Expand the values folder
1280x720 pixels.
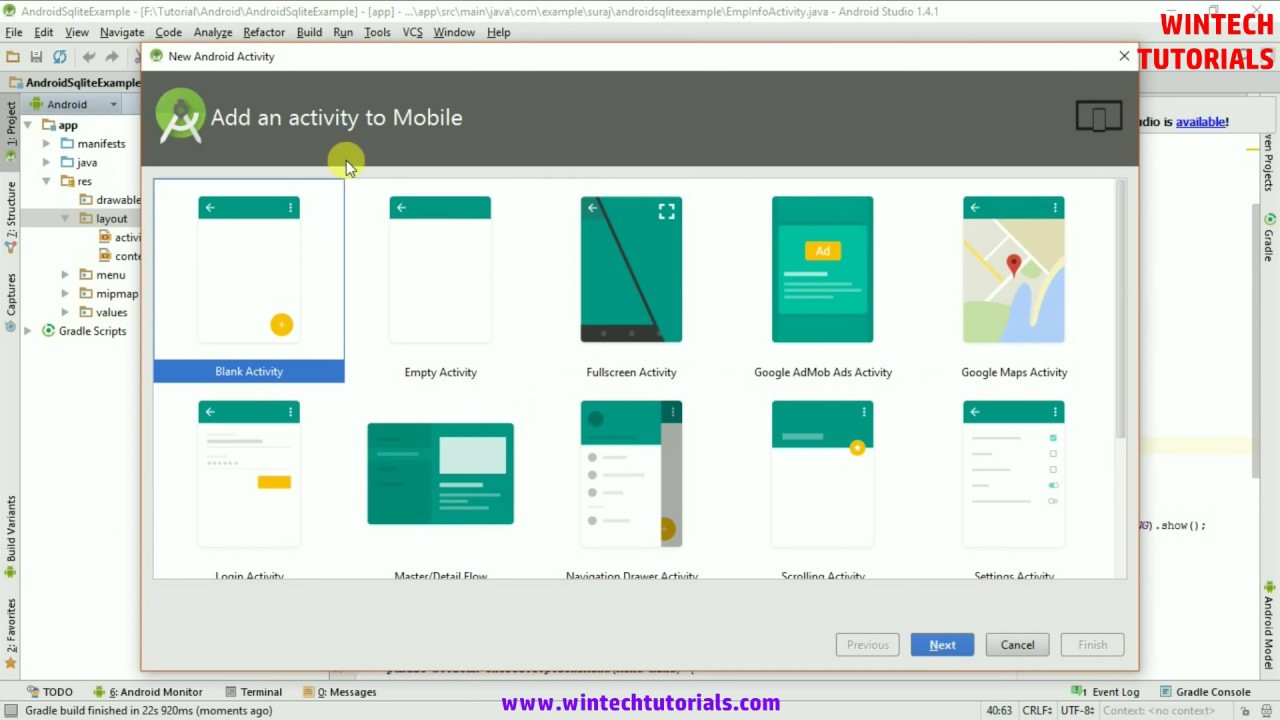click(x=65, y=312)
